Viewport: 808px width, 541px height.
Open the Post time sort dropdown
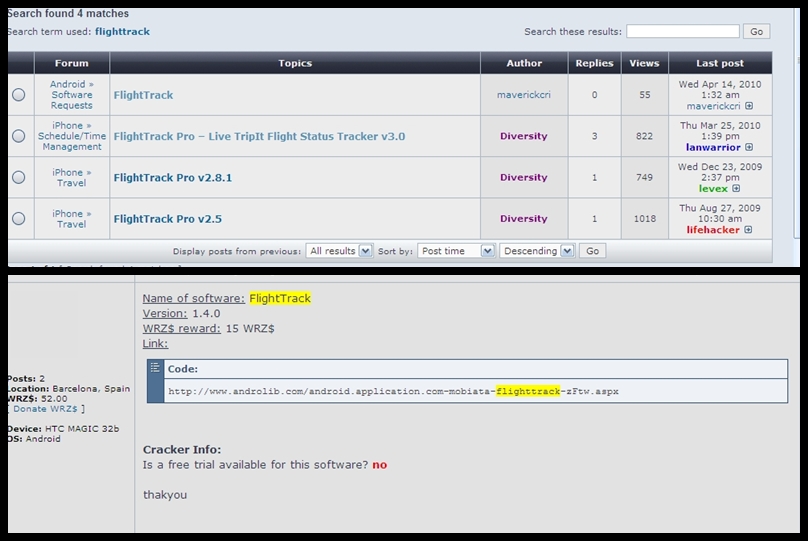456,251
